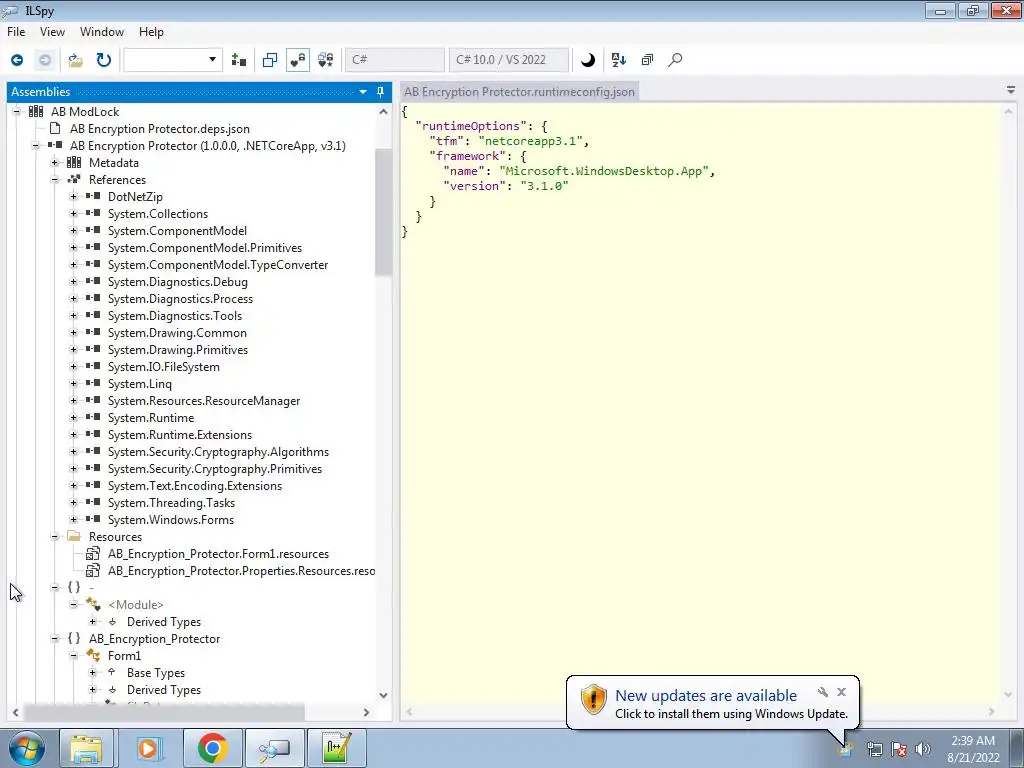Open the Assemblies panel options dropdown arrow

[x=363, y=92]
